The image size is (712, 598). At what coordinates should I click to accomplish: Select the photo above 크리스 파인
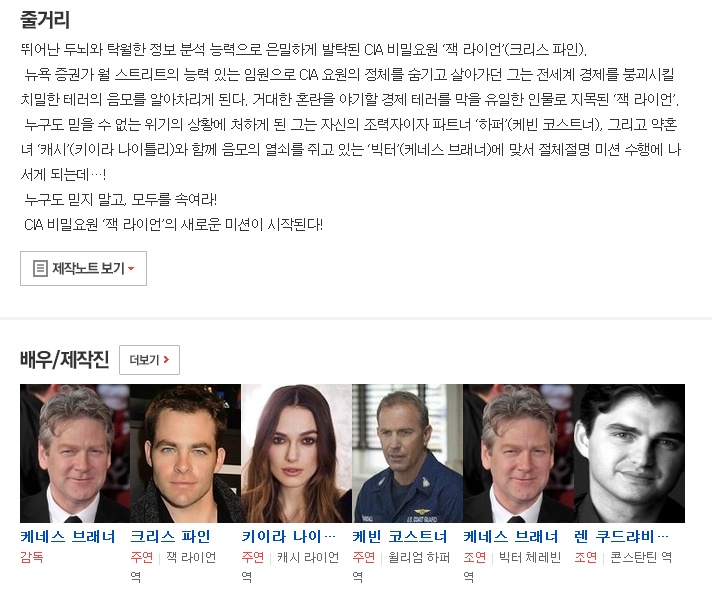click(186, 453)
